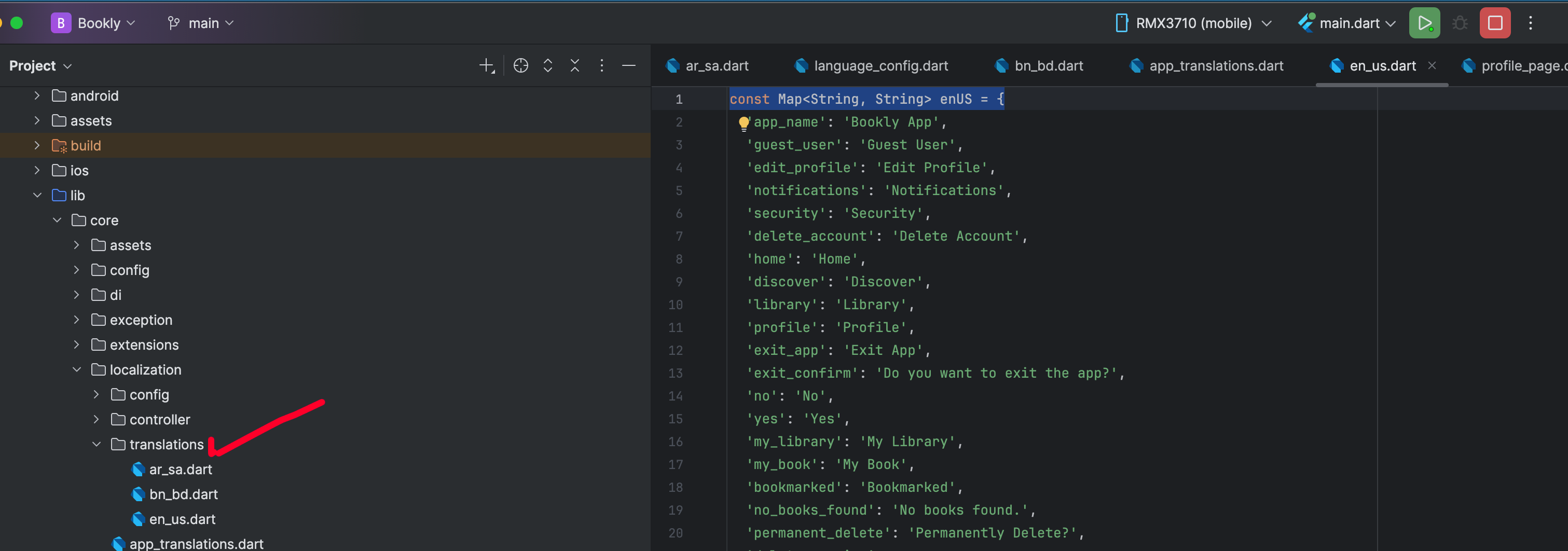Expand the exception folder
Viewport: 1568px width, 551px height.
(x=76, y=320)
